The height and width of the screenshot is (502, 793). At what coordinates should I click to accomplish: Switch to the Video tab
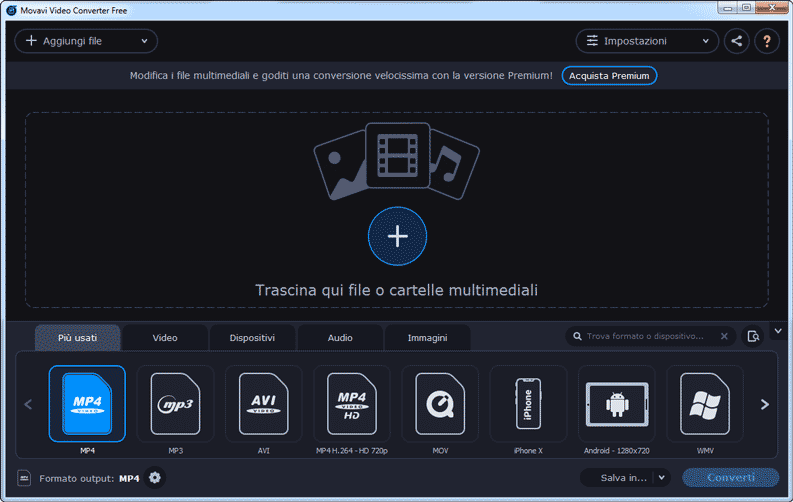coord(165,338)
